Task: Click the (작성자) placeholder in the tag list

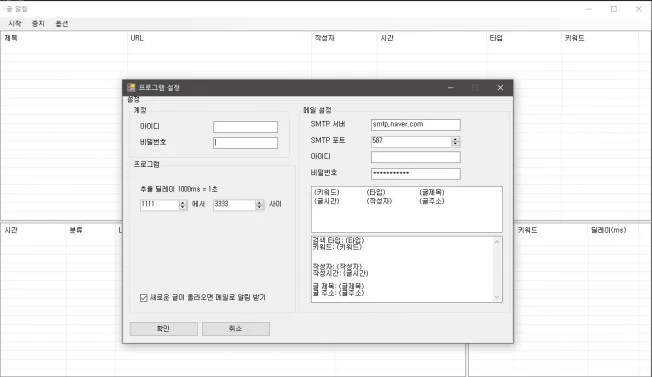Action: (379, 201)
